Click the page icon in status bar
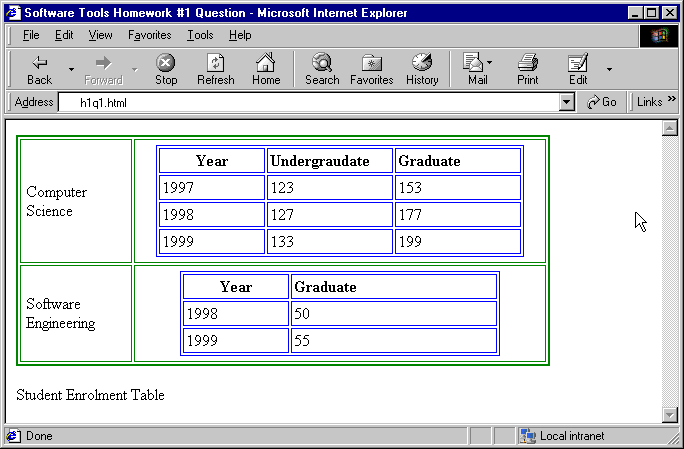 [14, 435]
